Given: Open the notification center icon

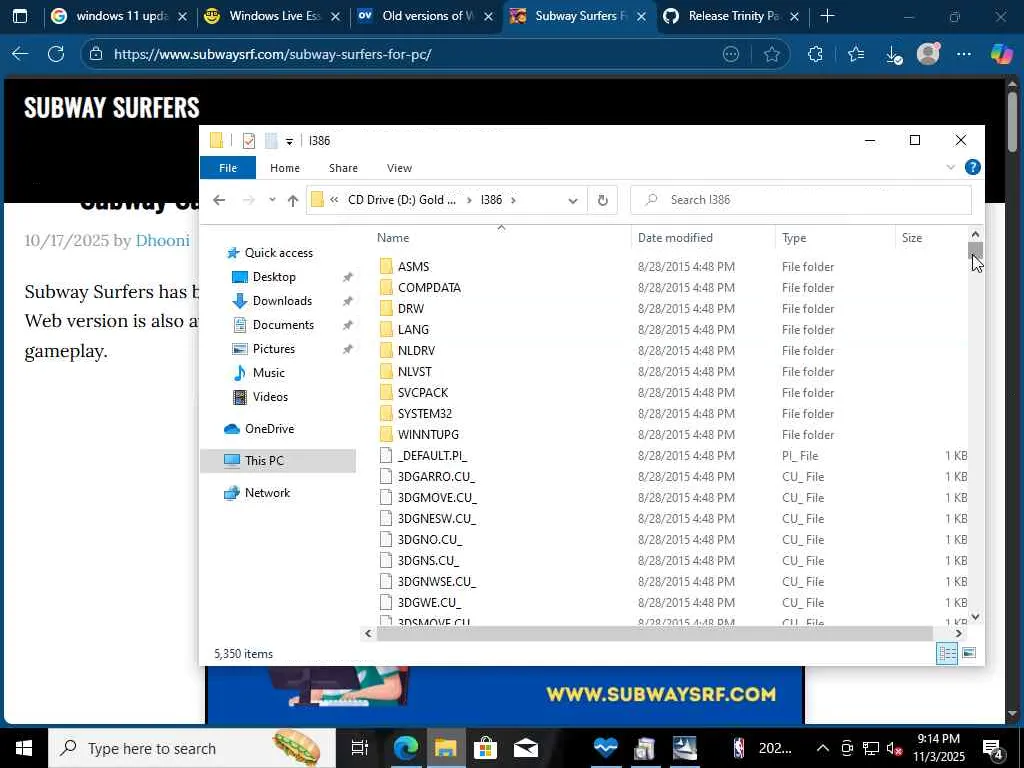Looking at the screenshot, I should pyautogui.click(x=993, y=749).
